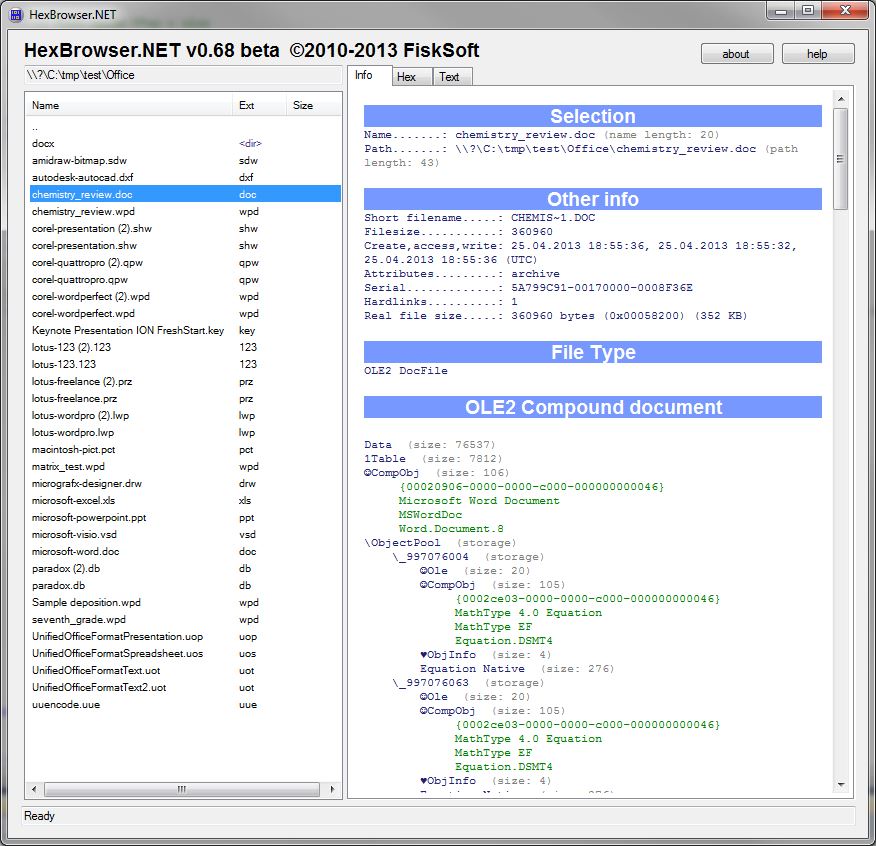Select chemistry_review.doc file

(185, 194)
